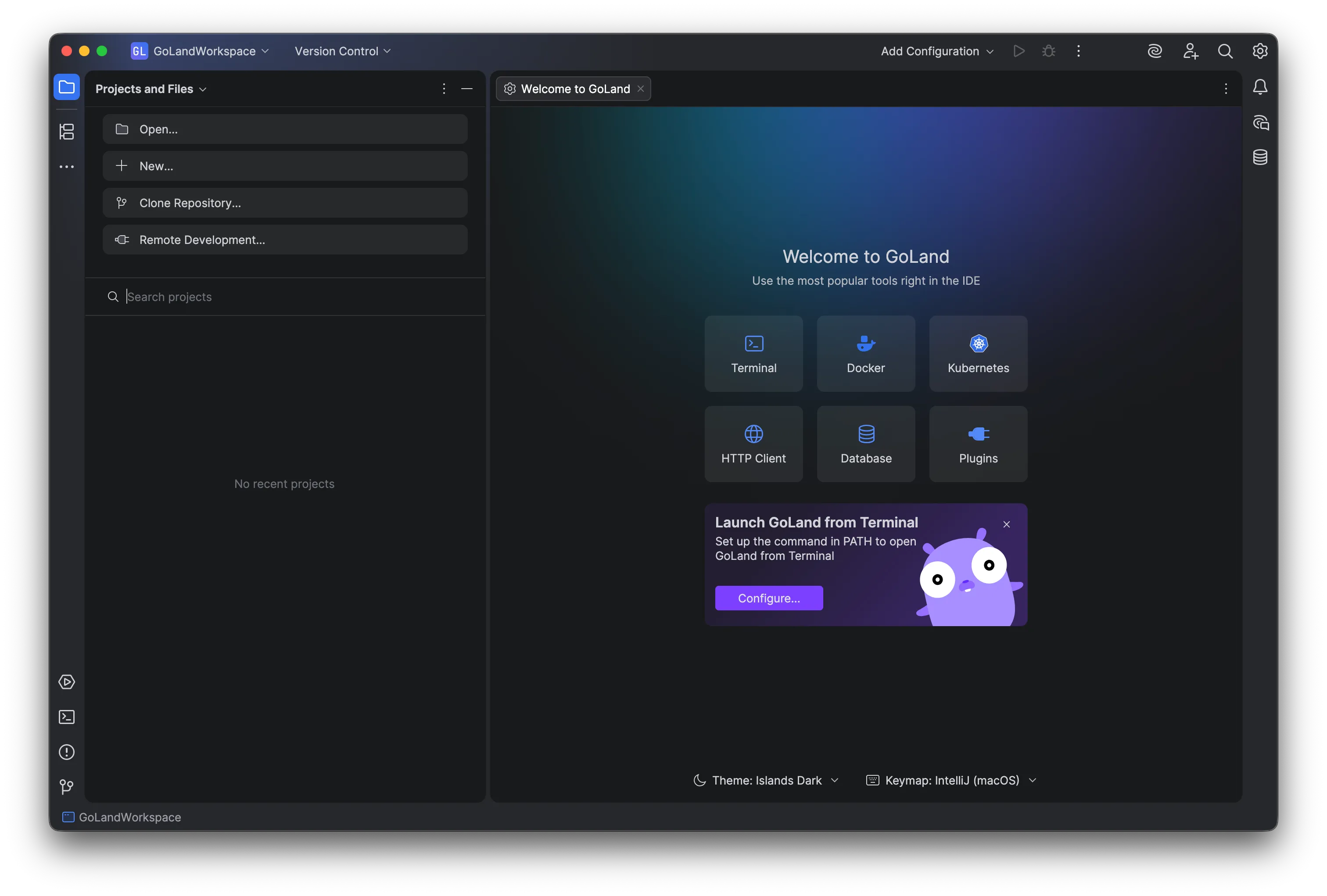Open the AI Chat sidebar icon

tap(1260, 123)
